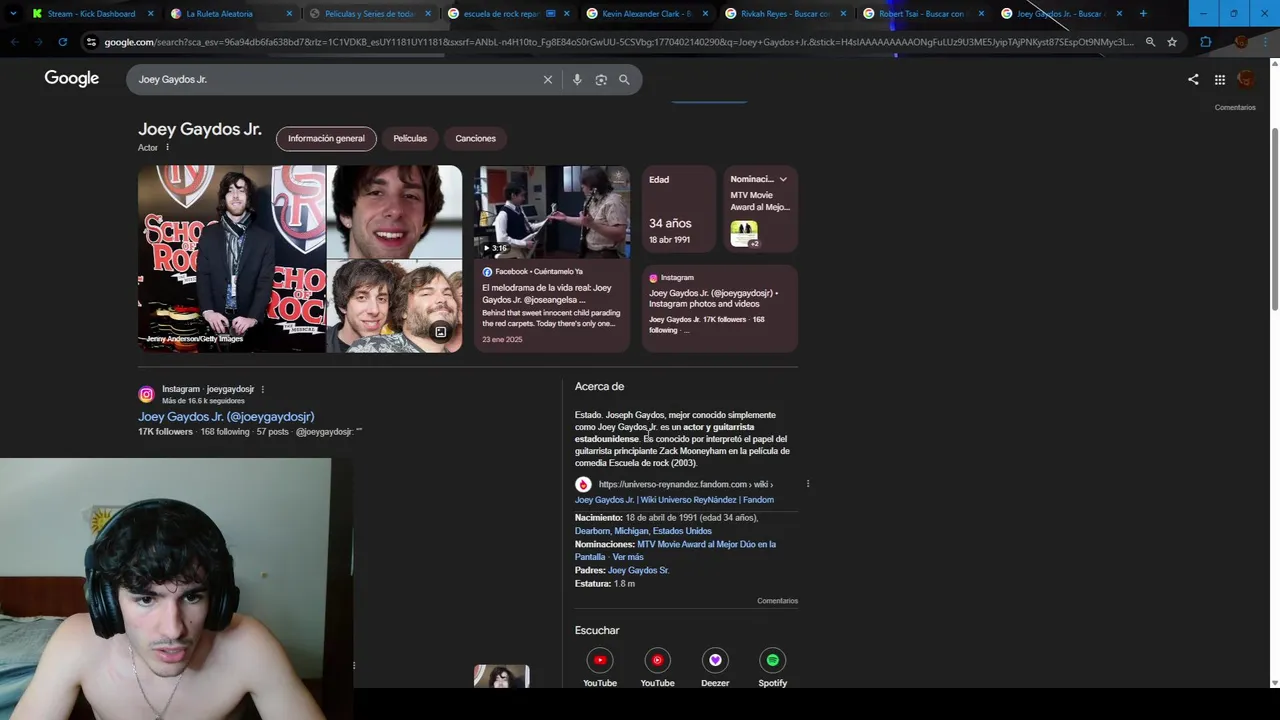The image size is (1280, 720).
Task: Click the Instagram icon in the search result
Action: coord(146,394)
